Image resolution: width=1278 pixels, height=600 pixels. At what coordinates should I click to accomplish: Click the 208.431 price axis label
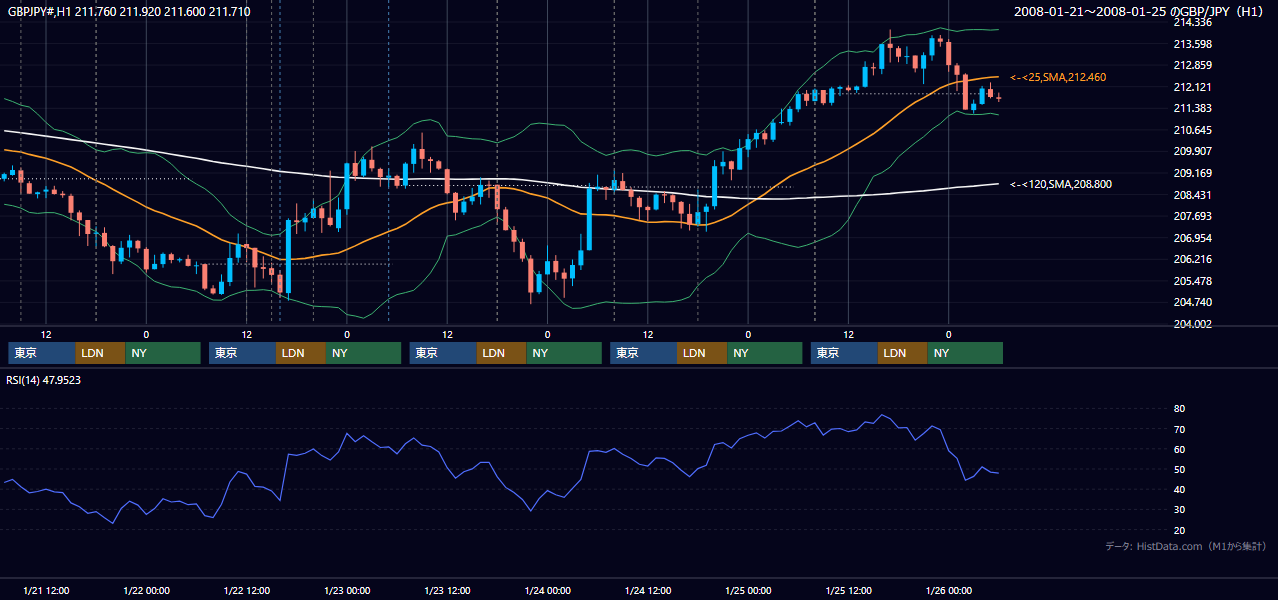[1192, 195]
